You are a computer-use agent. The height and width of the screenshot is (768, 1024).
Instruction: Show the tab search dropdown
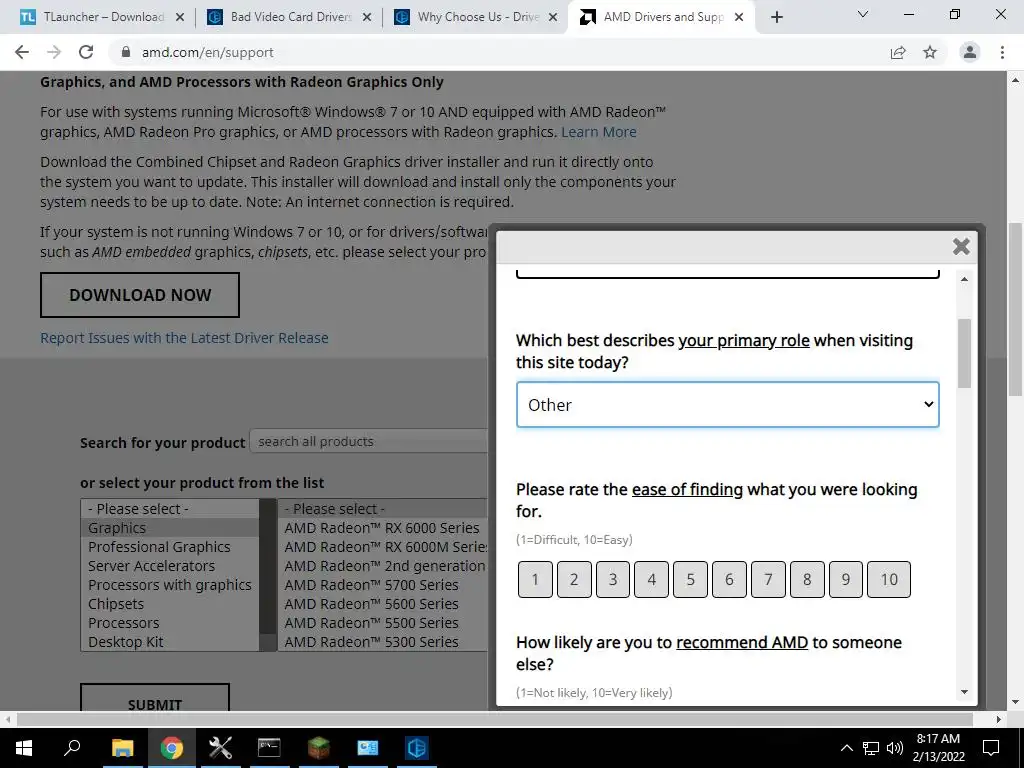tap(863, 14)
